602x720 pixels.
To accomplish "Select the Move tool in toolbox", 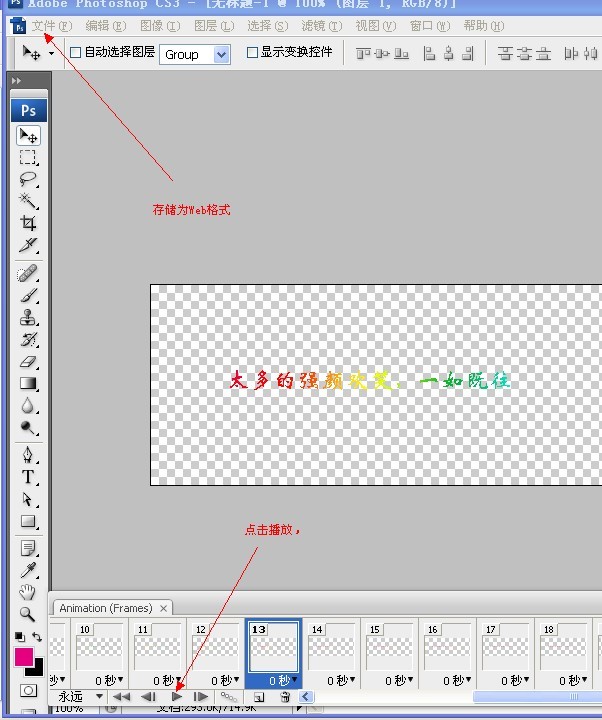I will coord(28,135).
